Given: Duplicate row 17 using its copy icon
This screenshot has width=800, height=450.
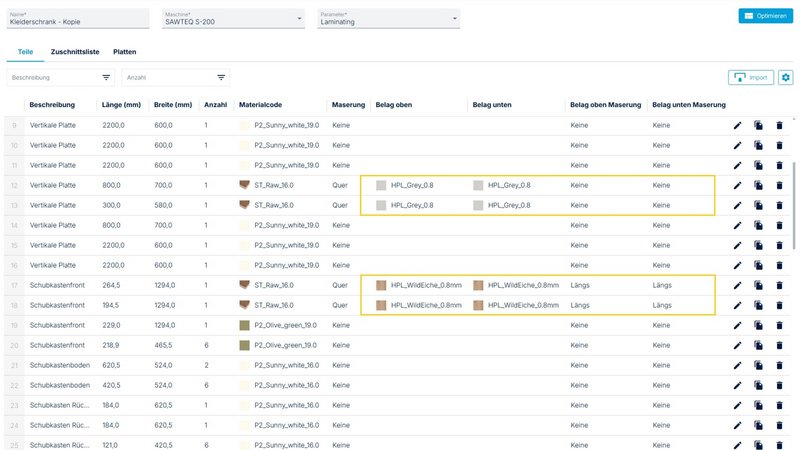Looking at the screenshot, I should (758, 285).
